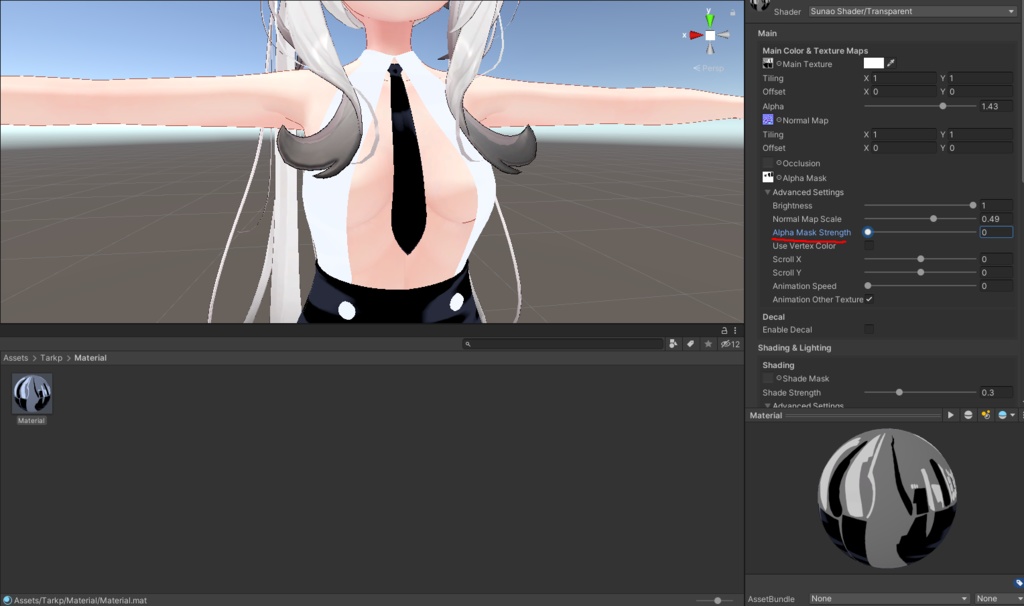Enable Decal in the Decal section

(x=868, y=329)
